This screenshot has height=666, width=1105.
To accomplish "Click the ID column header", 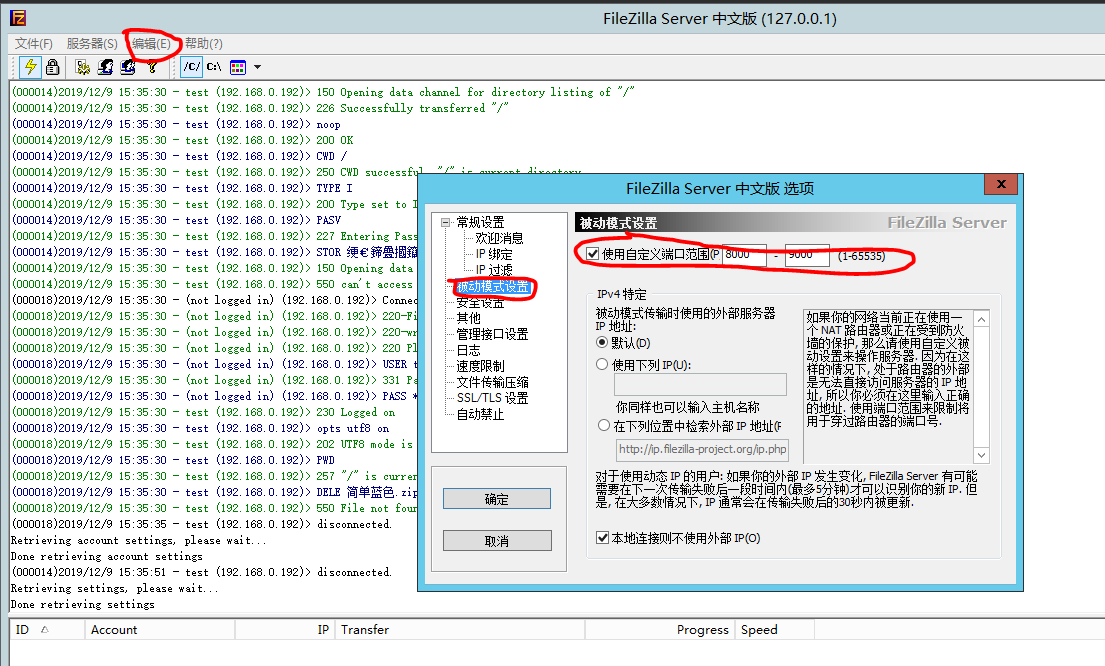I will [47, 629].
